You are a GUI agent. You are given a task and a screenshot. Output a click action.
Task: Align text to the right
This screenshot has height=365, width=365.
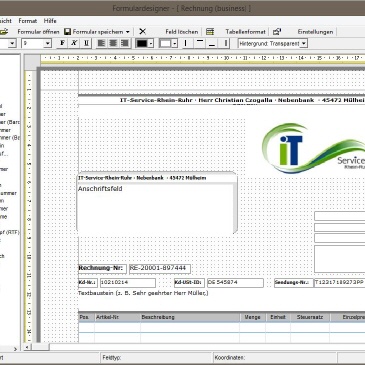point(125,43)
